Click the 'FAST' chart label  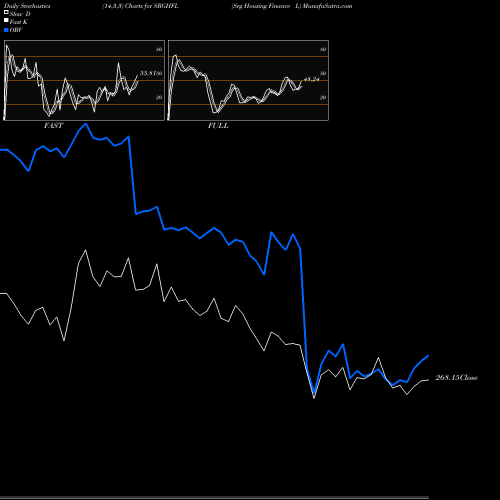tap(53, 126)
